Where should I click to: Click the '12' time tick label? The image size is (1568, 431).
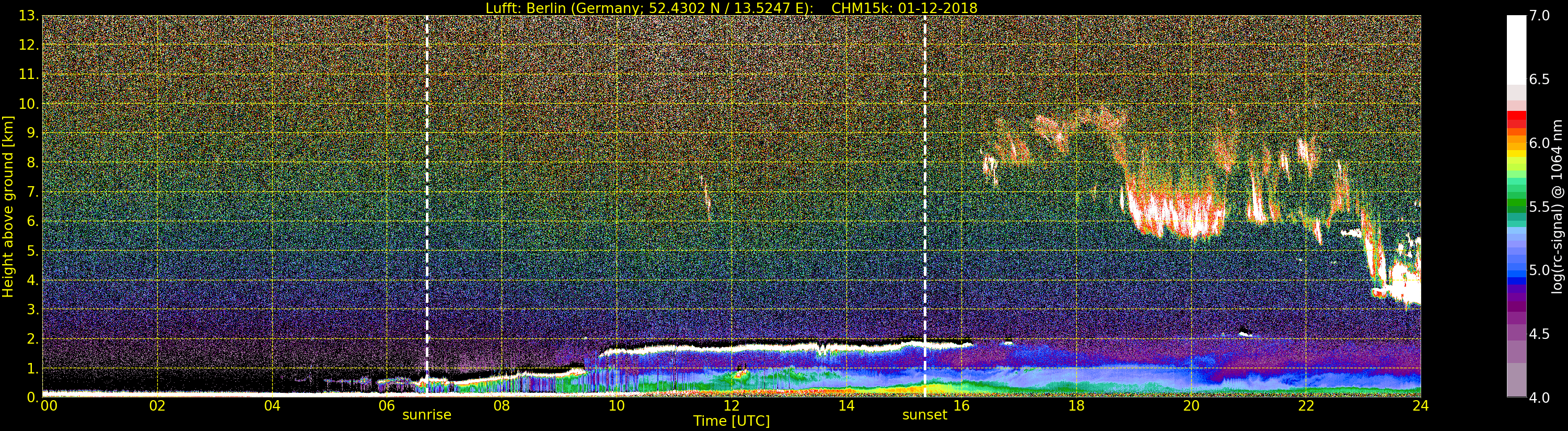click(731, 405)
